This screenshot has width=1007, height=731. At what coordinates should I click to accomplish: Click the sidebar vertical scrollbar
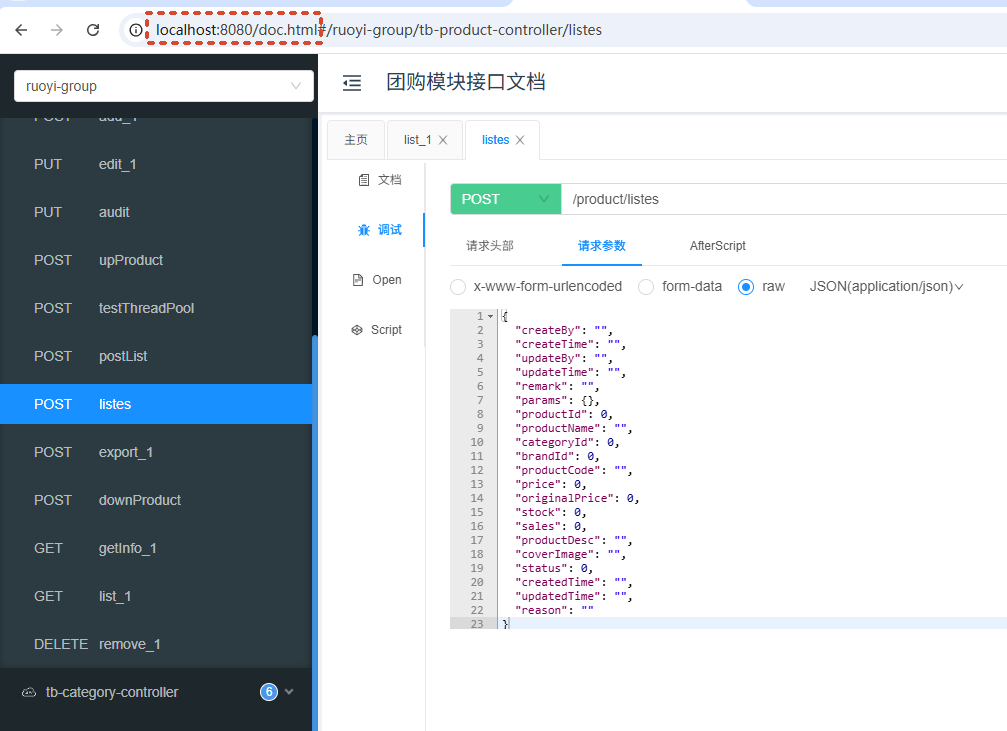(x=315, y=533)
